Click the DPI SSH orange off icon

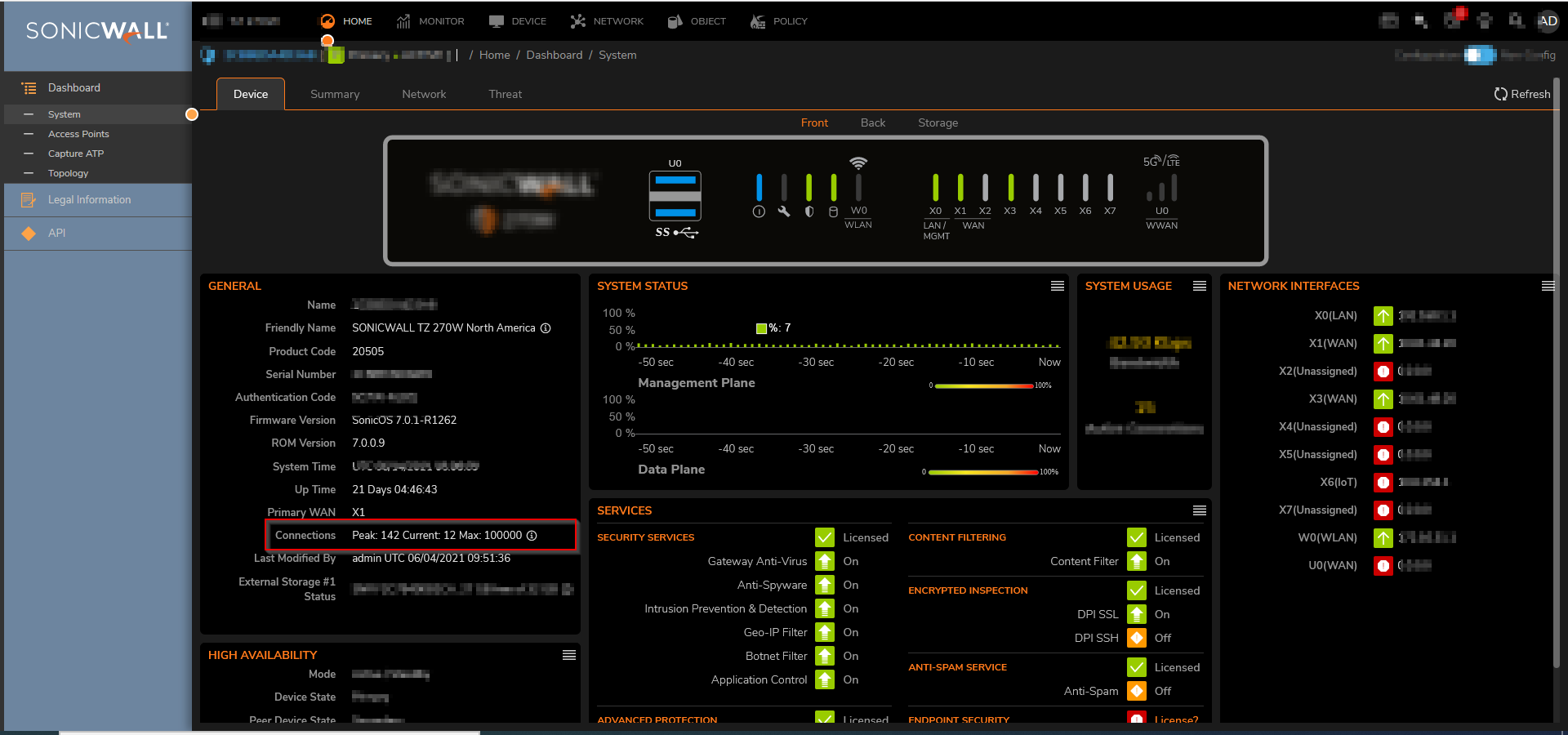pos(1137,638)
